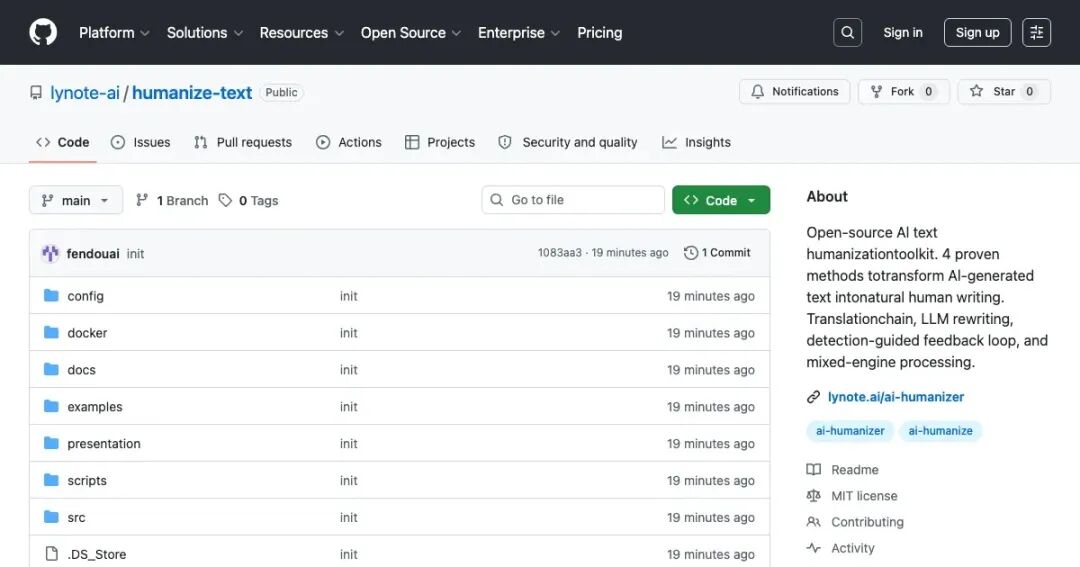Click the presentation folder icon
The width and height of the screenshot is (1080, 567).
(51, 443)
